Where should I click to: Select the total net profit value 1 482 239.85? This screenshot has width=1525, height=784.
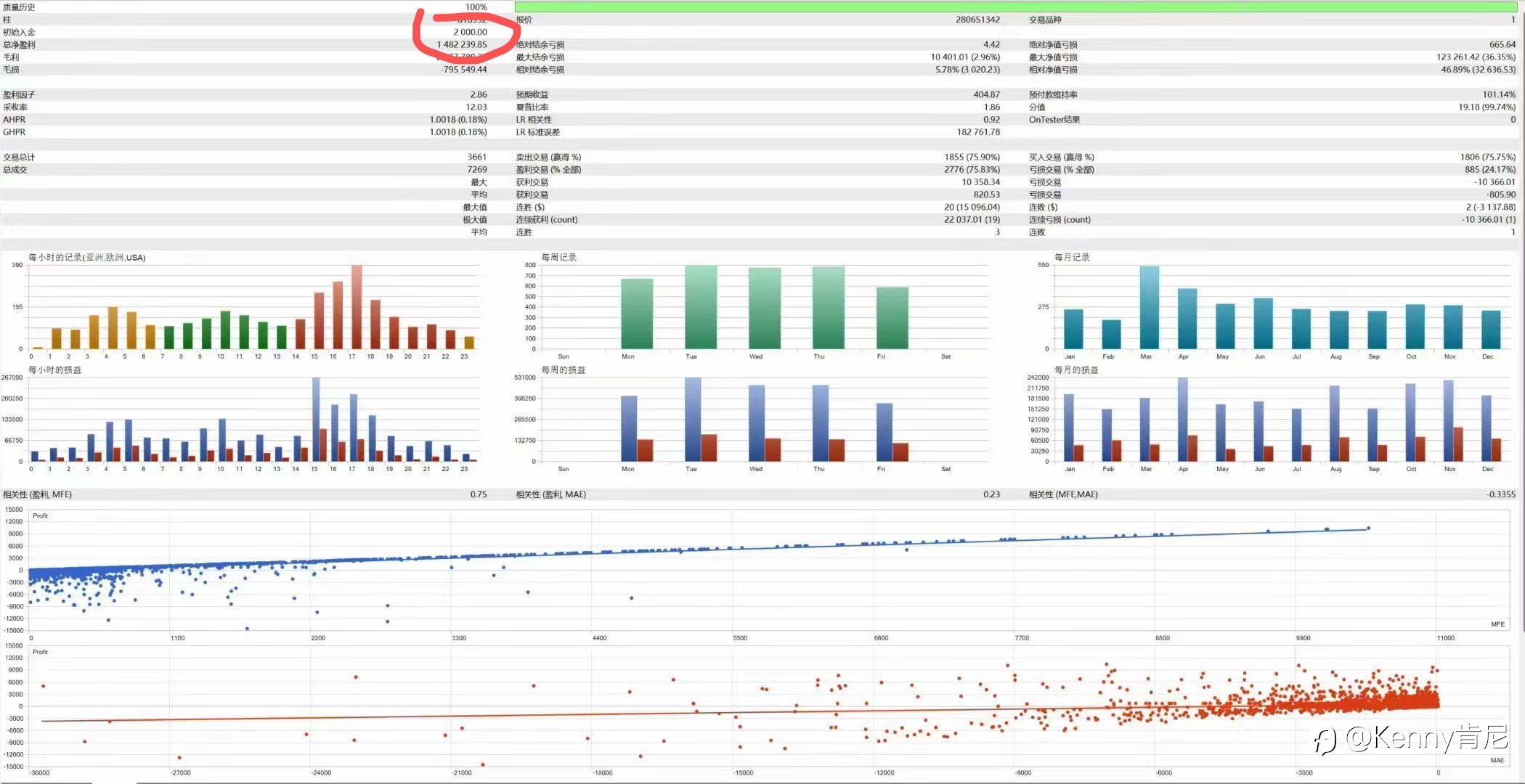click(x=462, y=44)
